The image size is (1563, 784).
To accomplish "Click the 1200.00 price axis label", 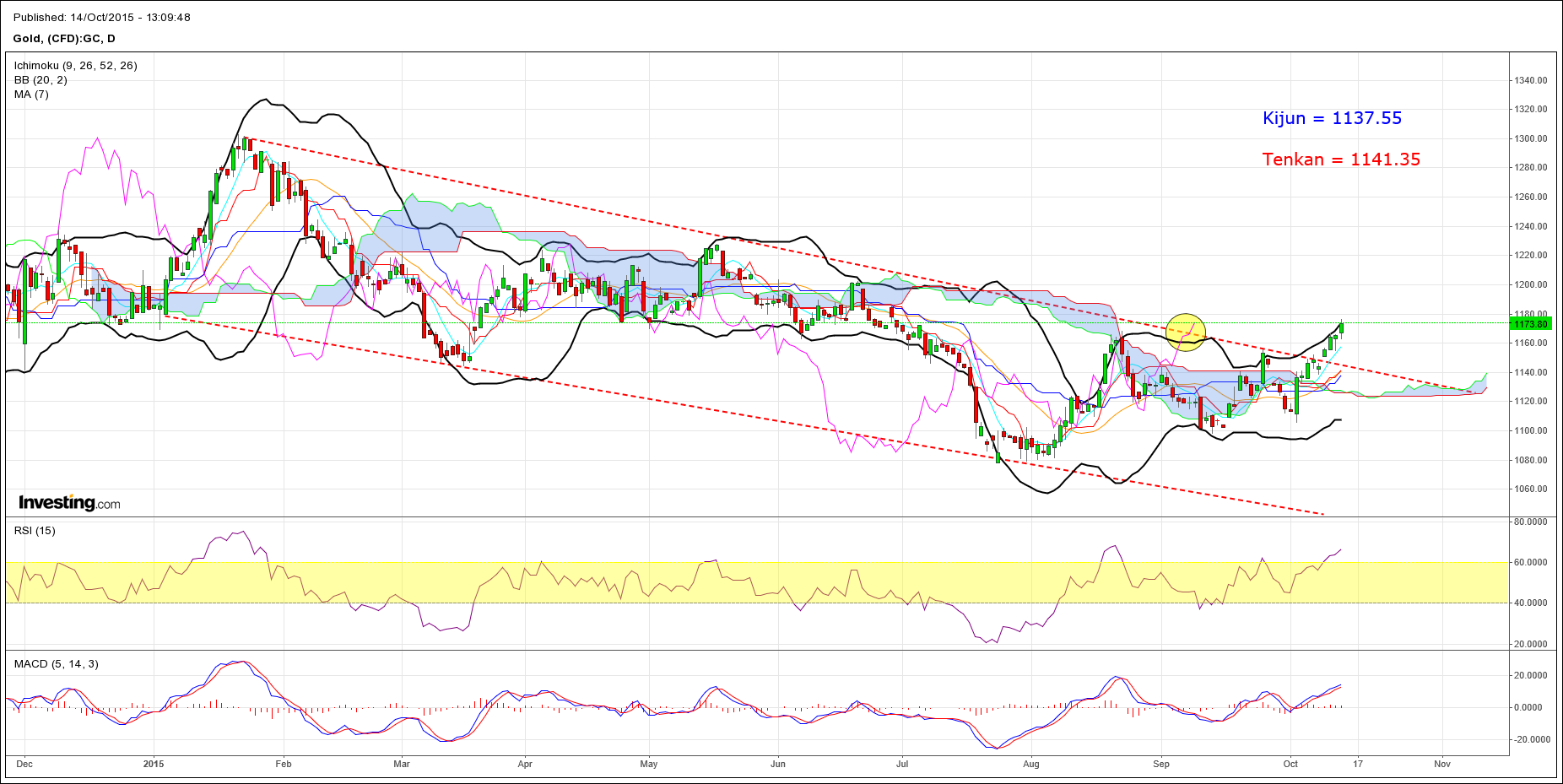I will coord(1531,285).
